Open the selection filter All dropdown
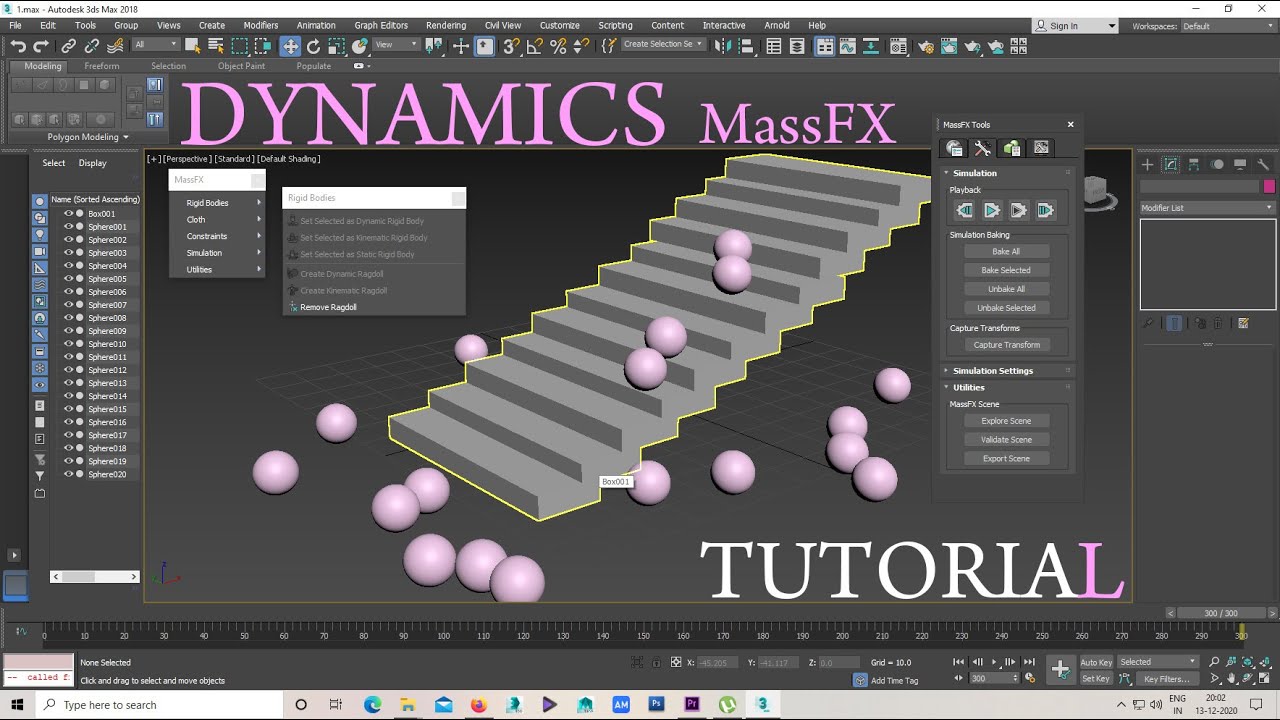The width and height of the screenshot is (1280, 720). [x=156, y=45]
